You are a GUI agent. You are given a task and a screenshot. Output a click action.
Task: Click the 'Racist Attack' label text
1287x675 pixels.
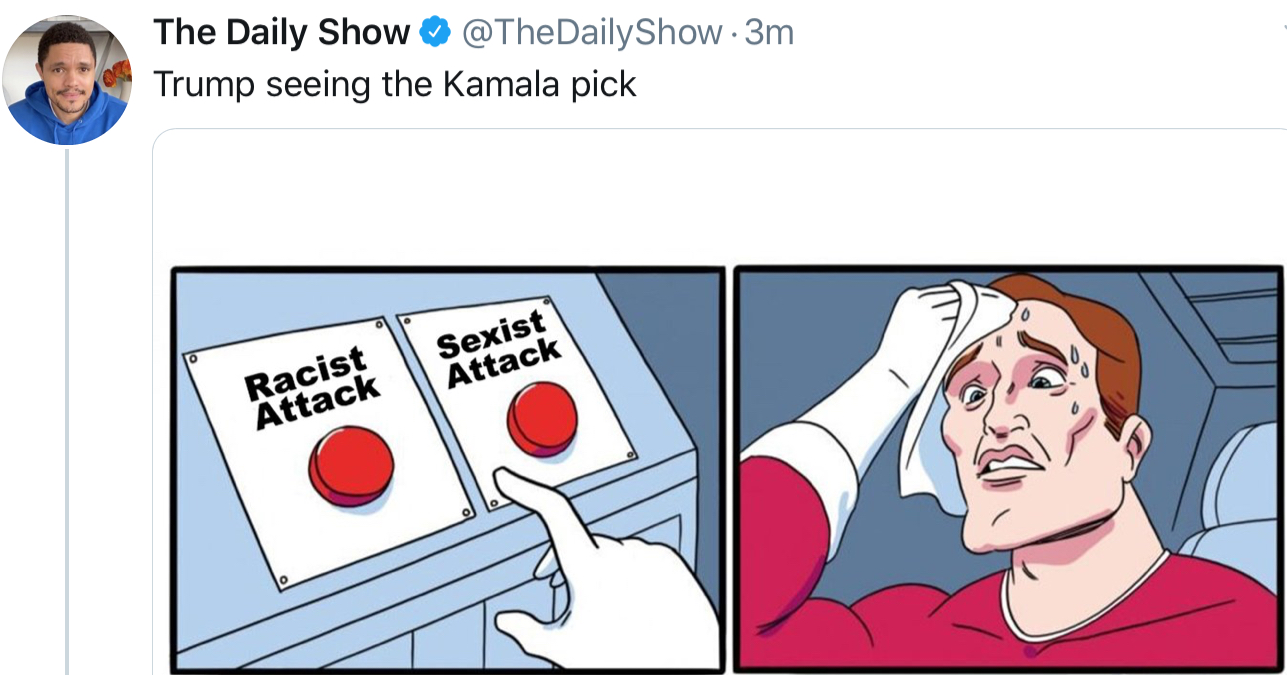[x=312, y=388]
